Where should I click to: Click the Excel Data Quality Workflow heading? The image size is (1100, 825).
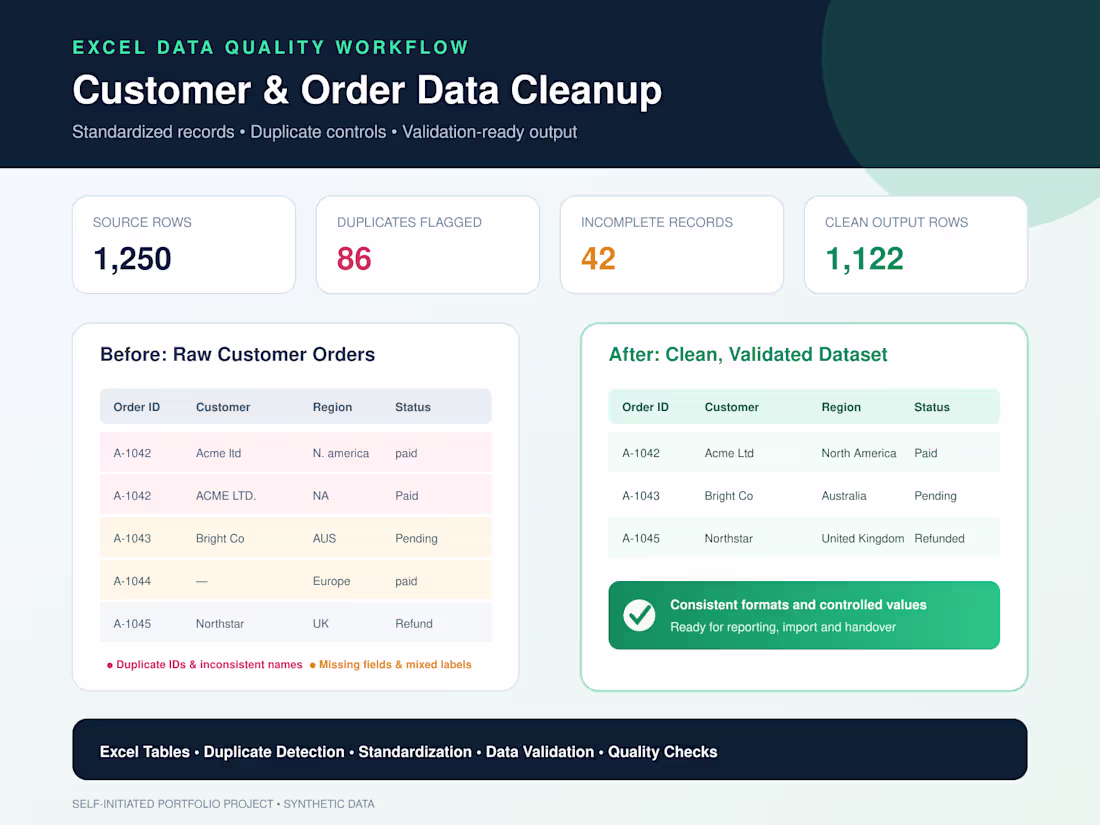point(271,47)
